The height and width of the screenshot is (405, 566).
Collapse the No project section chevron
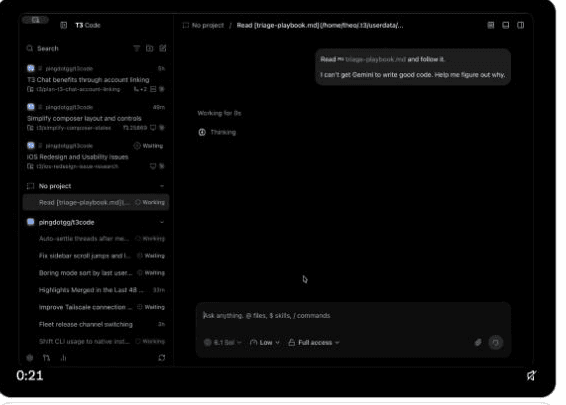tap(162, 186)
